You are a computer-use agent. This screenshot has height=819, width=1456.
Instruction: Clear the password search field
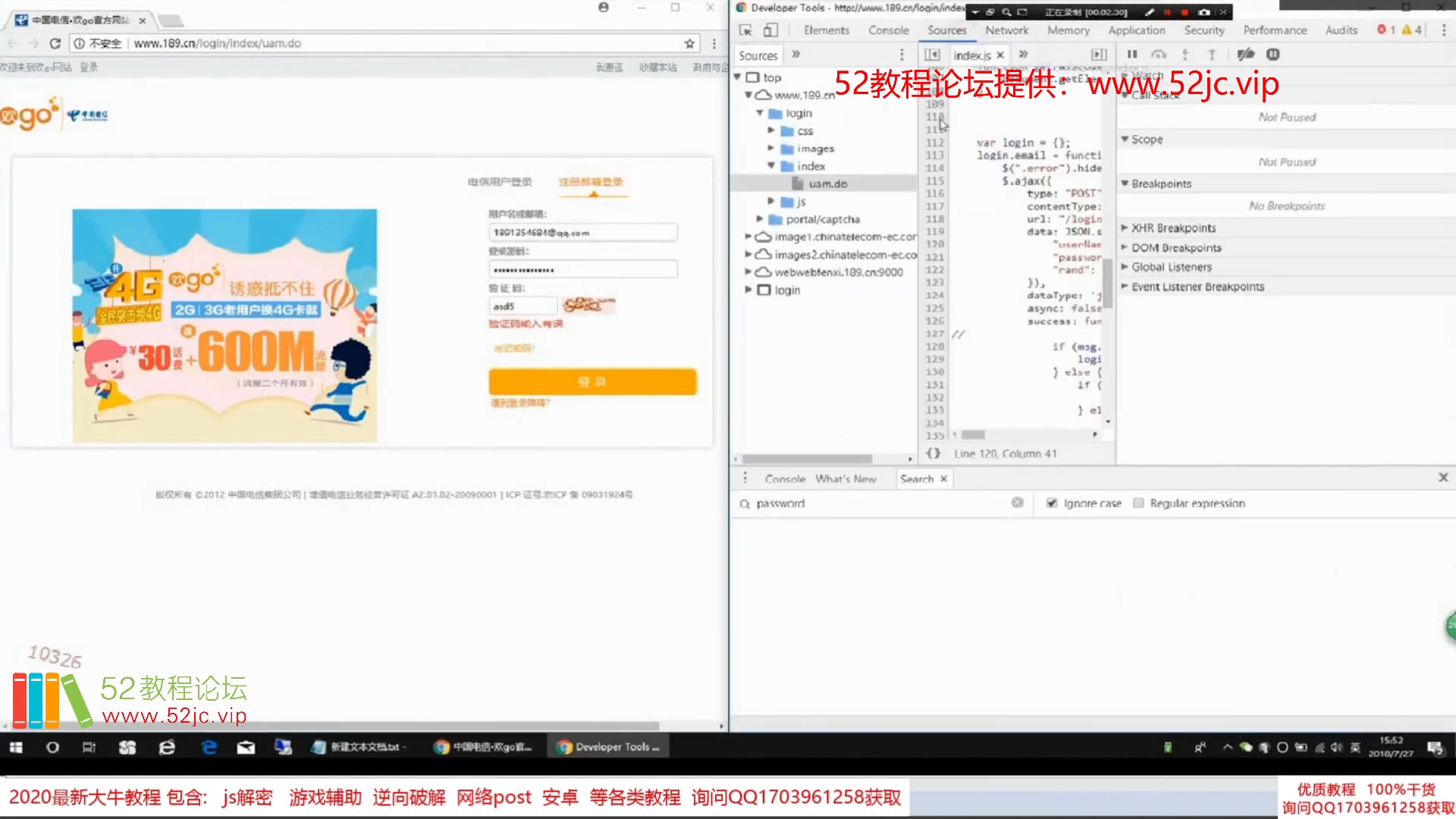click(1017, 503)
